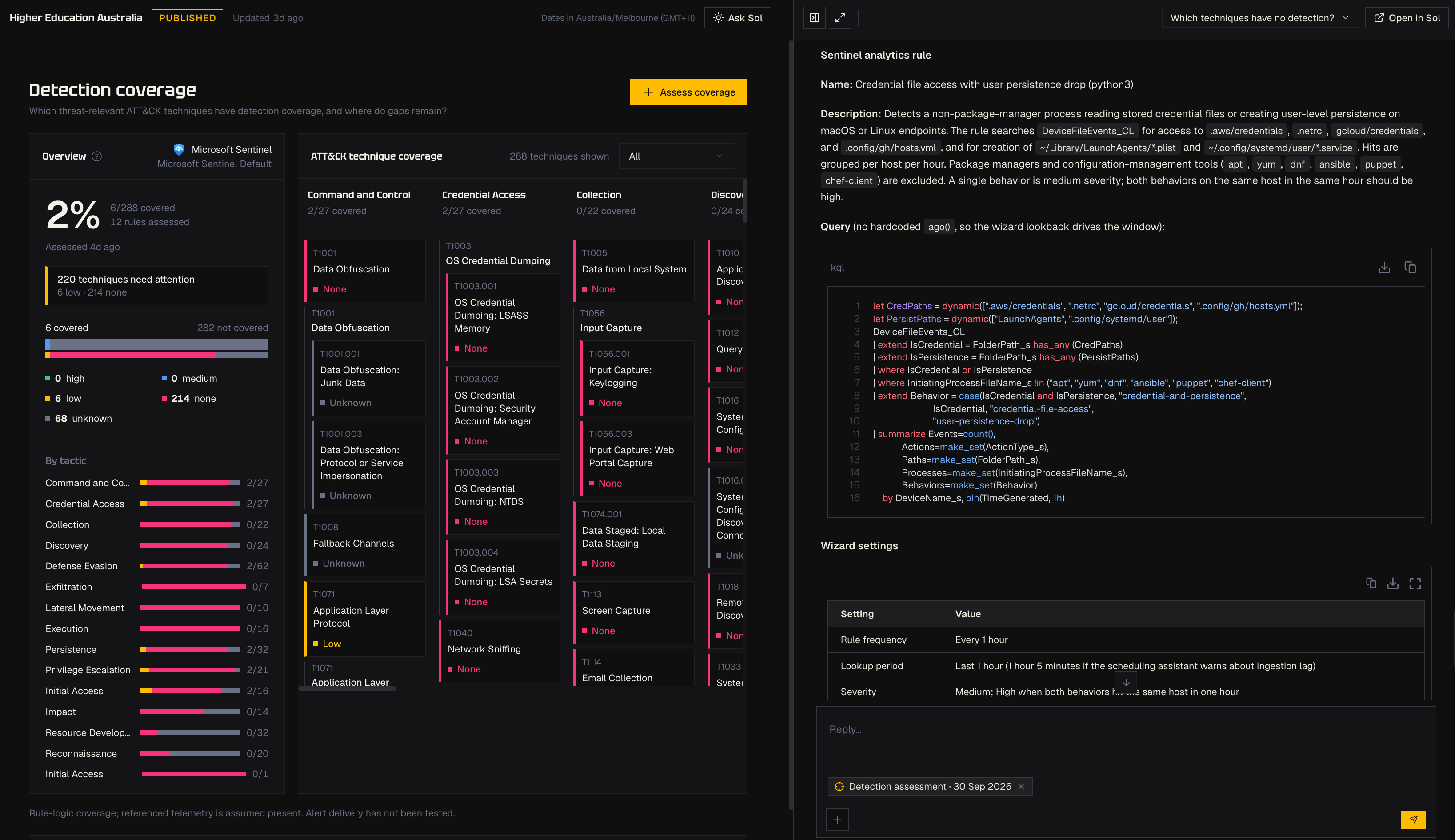Click the scroll-to-bottom arrow in chat
This screenshot has width=1455, height=840.
1126,683
